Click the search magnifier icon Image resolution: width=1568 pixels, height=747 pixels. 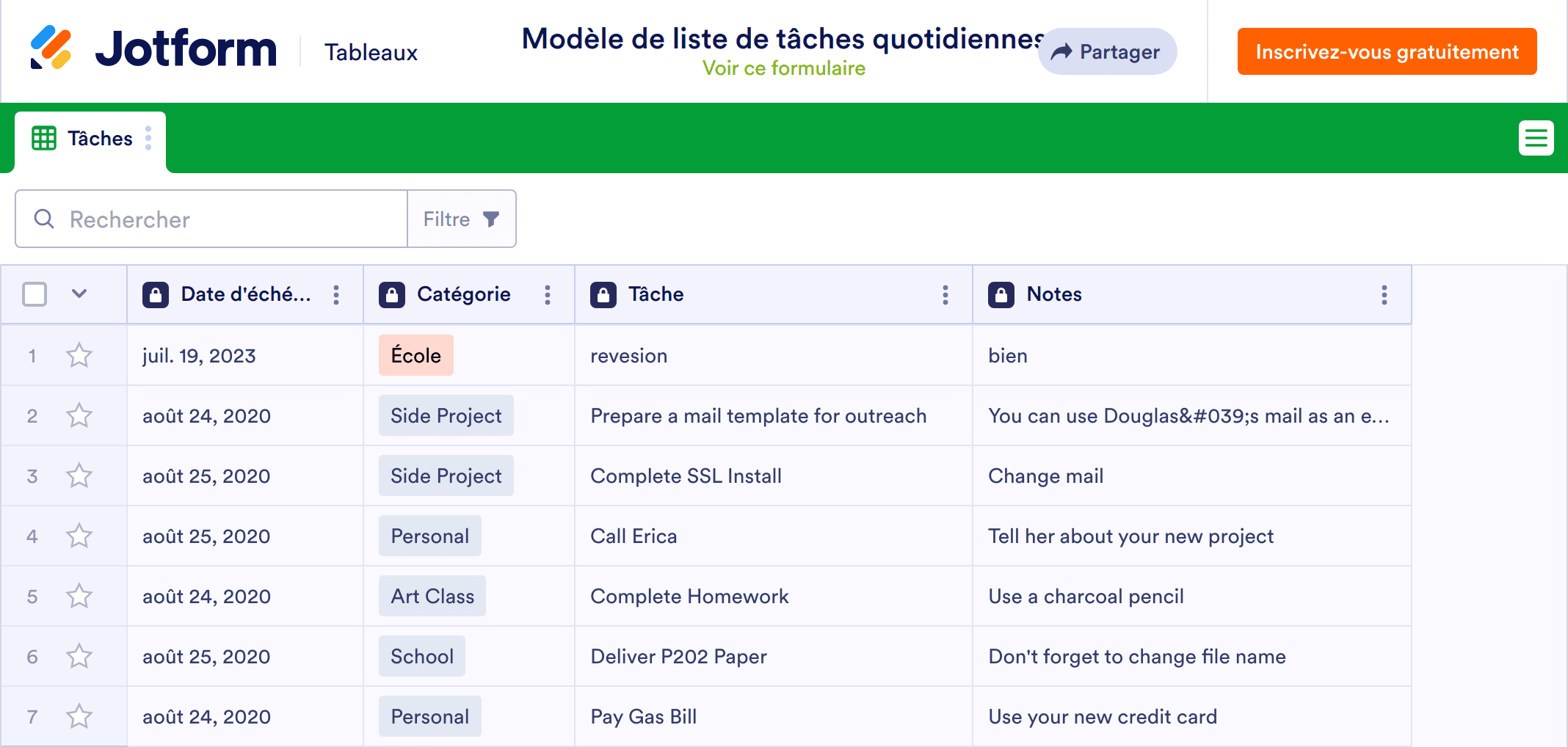point(44,219)
